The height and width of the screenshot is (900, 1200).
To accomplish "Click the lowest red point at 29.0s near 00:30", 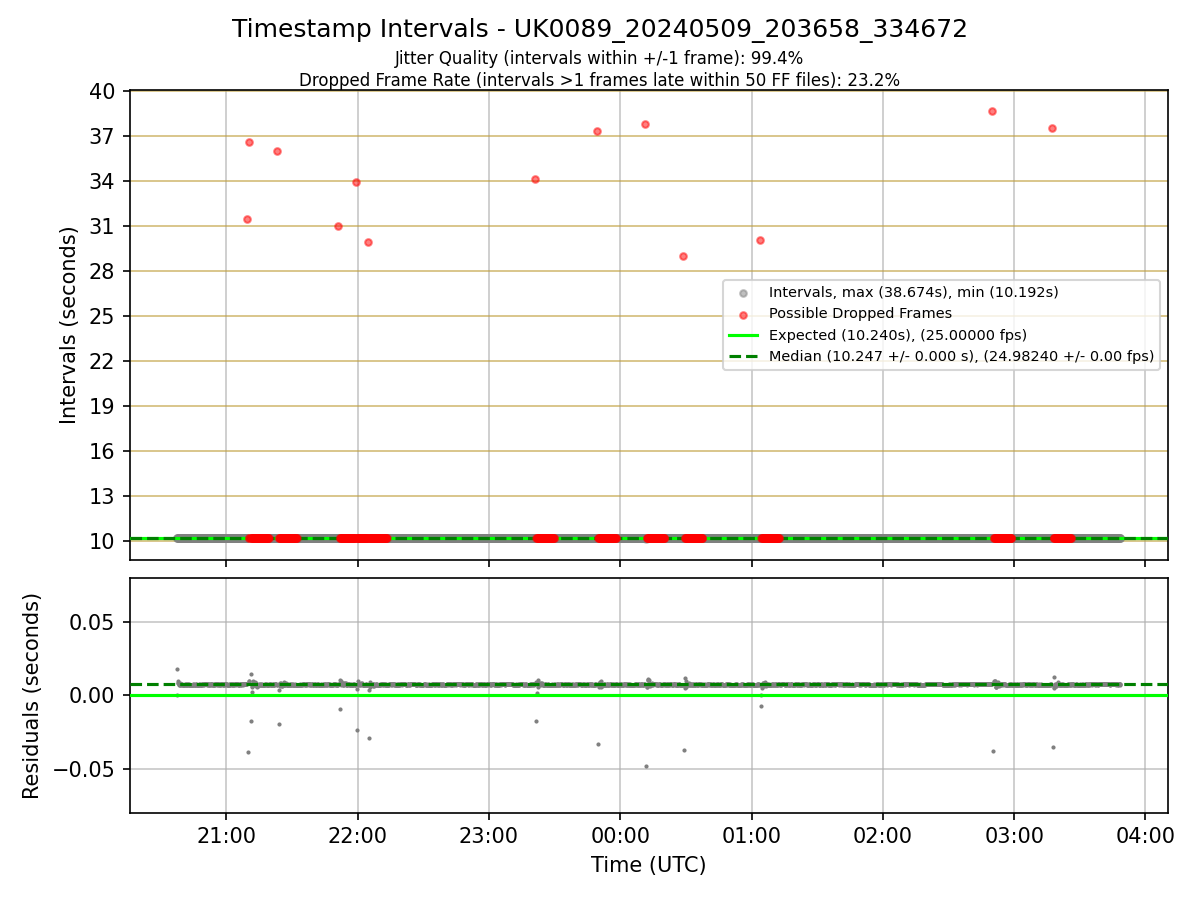I will pos(683,256).
